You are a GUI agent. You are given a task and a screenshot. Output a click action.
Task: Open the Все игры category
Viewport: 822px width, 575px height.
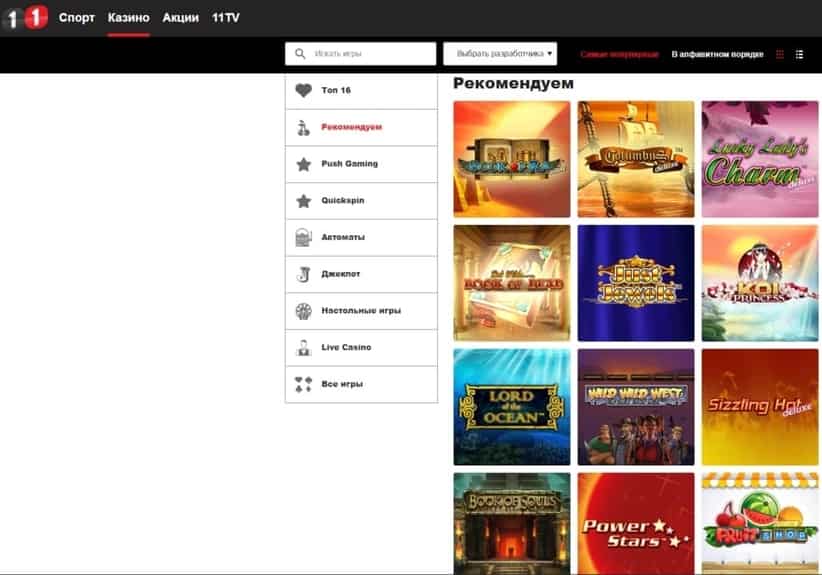coord(361,384)
